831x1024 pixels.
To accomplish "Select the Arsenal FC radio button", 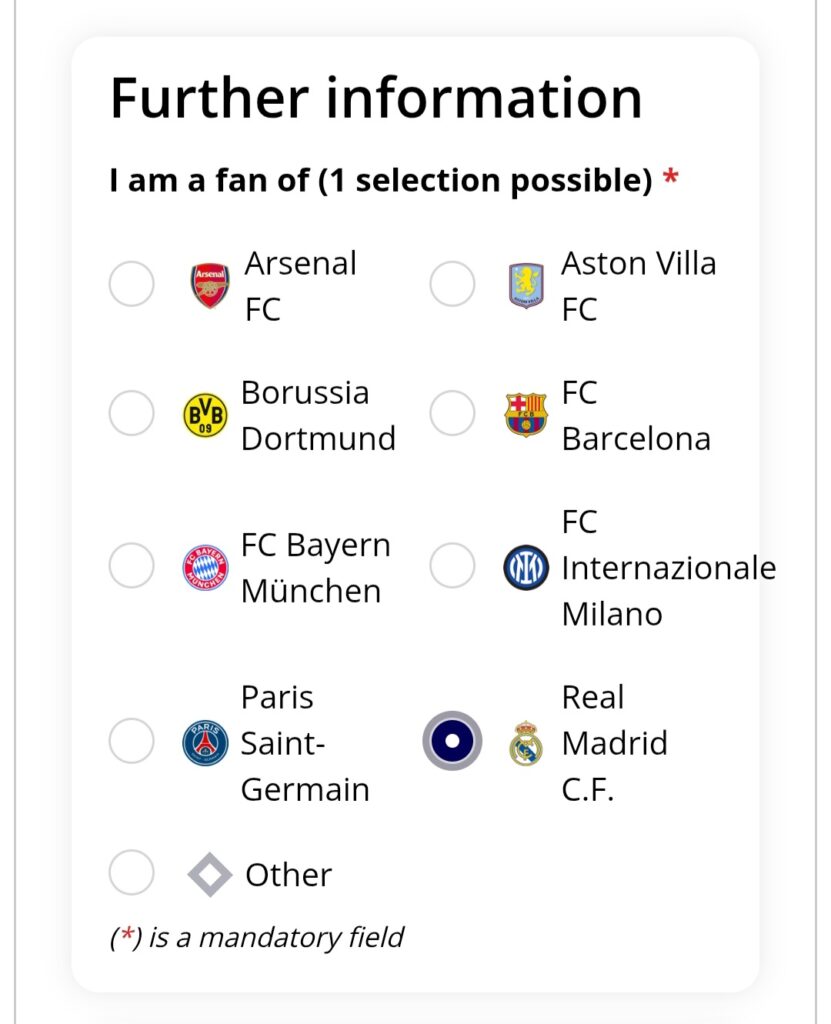I will coord(131,284).
